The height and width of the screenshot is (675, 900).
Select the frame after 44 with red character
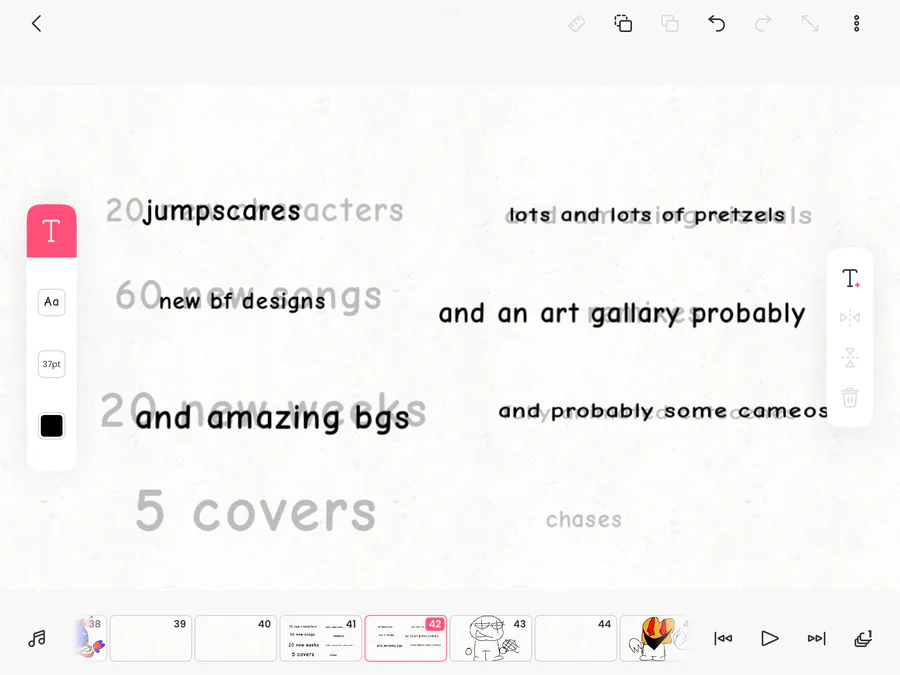(x=655, y=638)
